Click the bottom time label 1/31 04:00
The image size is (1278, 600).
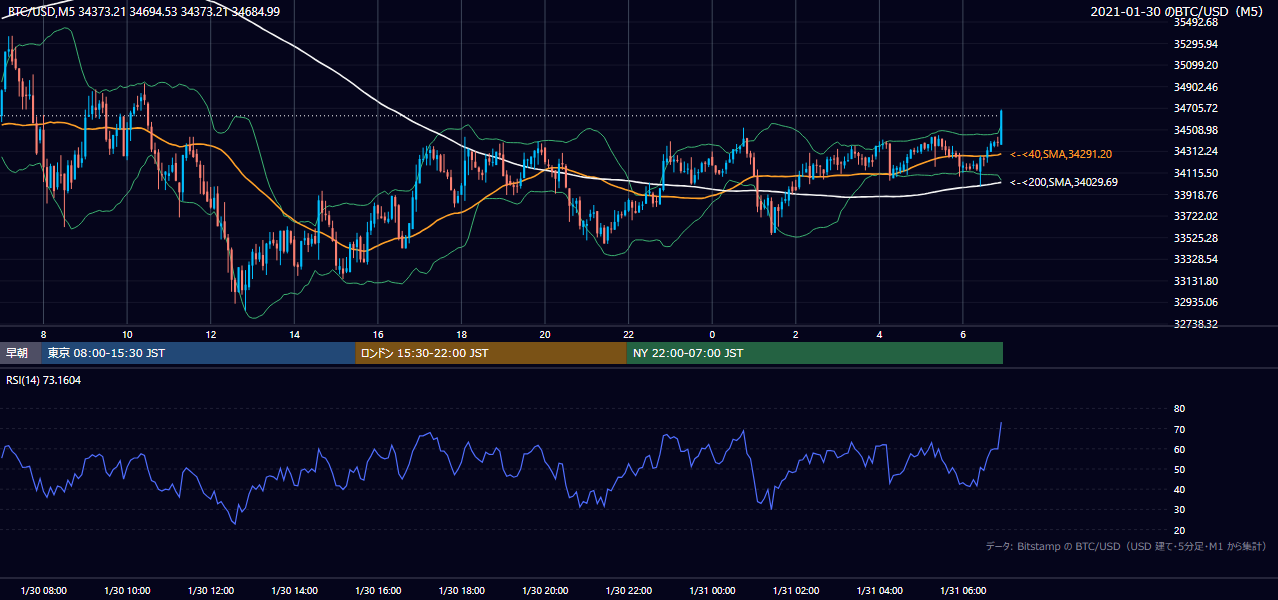coord(879,590)
